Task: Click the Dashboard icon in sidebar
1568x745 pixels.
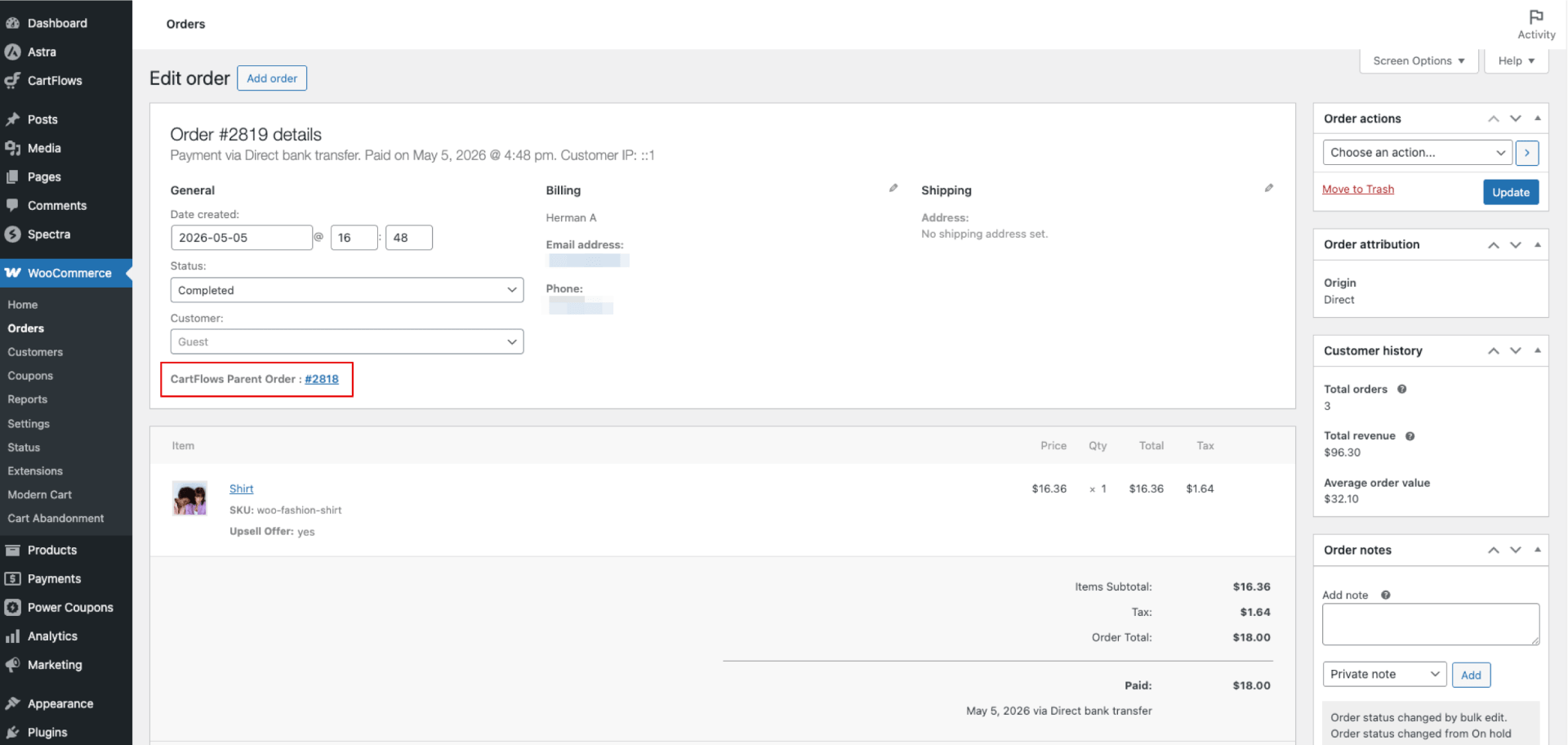Action: click(x=12, y=23)
